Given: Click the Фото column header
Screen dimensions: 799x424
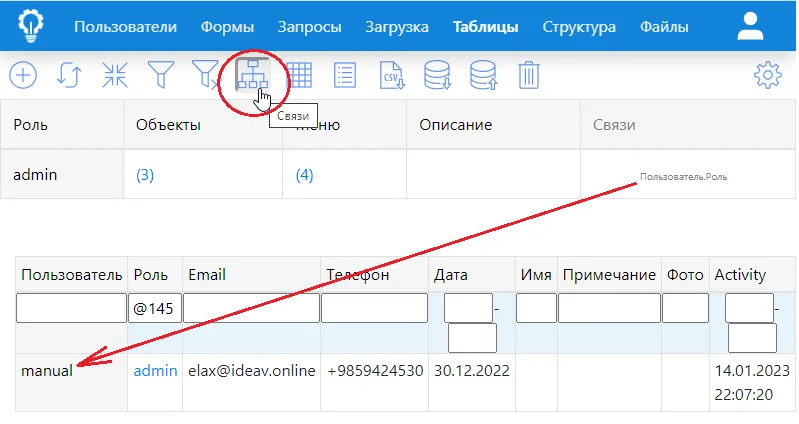Looking at the screenshot, I should point(685,275).
